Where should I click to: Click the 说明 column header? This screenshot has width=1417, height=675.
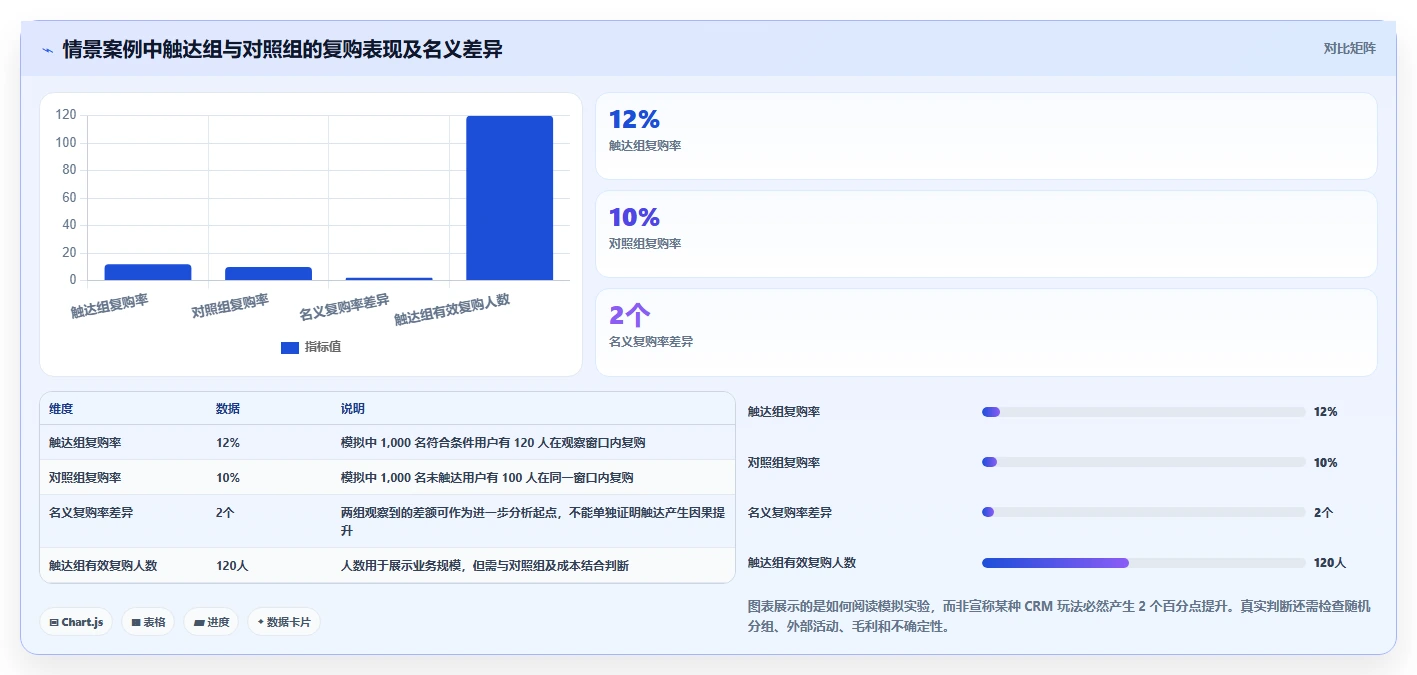pyautogui.click(x=353, y=409)
